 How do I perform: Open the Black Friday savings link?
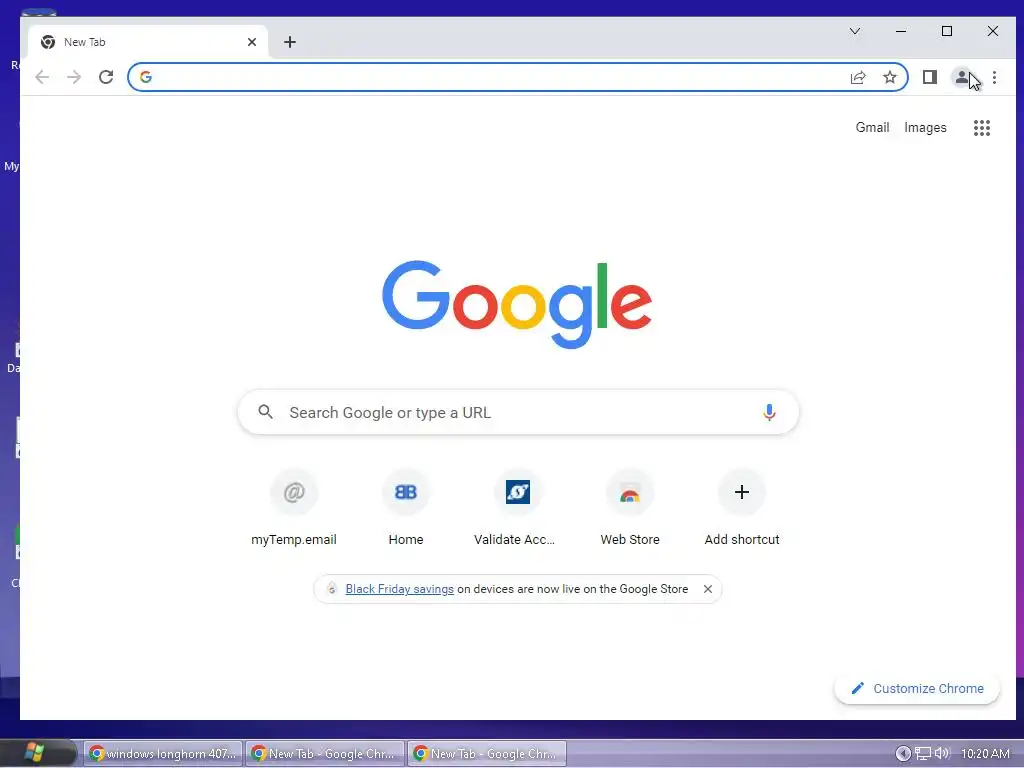[x=400, y=589]
